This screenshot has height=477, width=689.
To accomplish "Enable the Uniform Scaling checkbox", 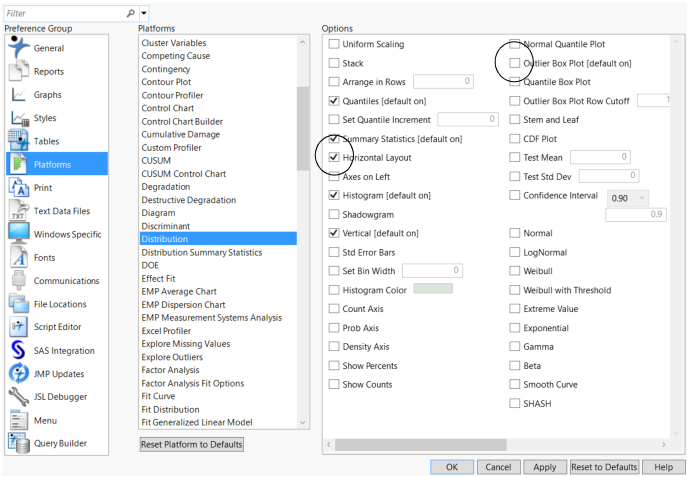I will point(334,44).
